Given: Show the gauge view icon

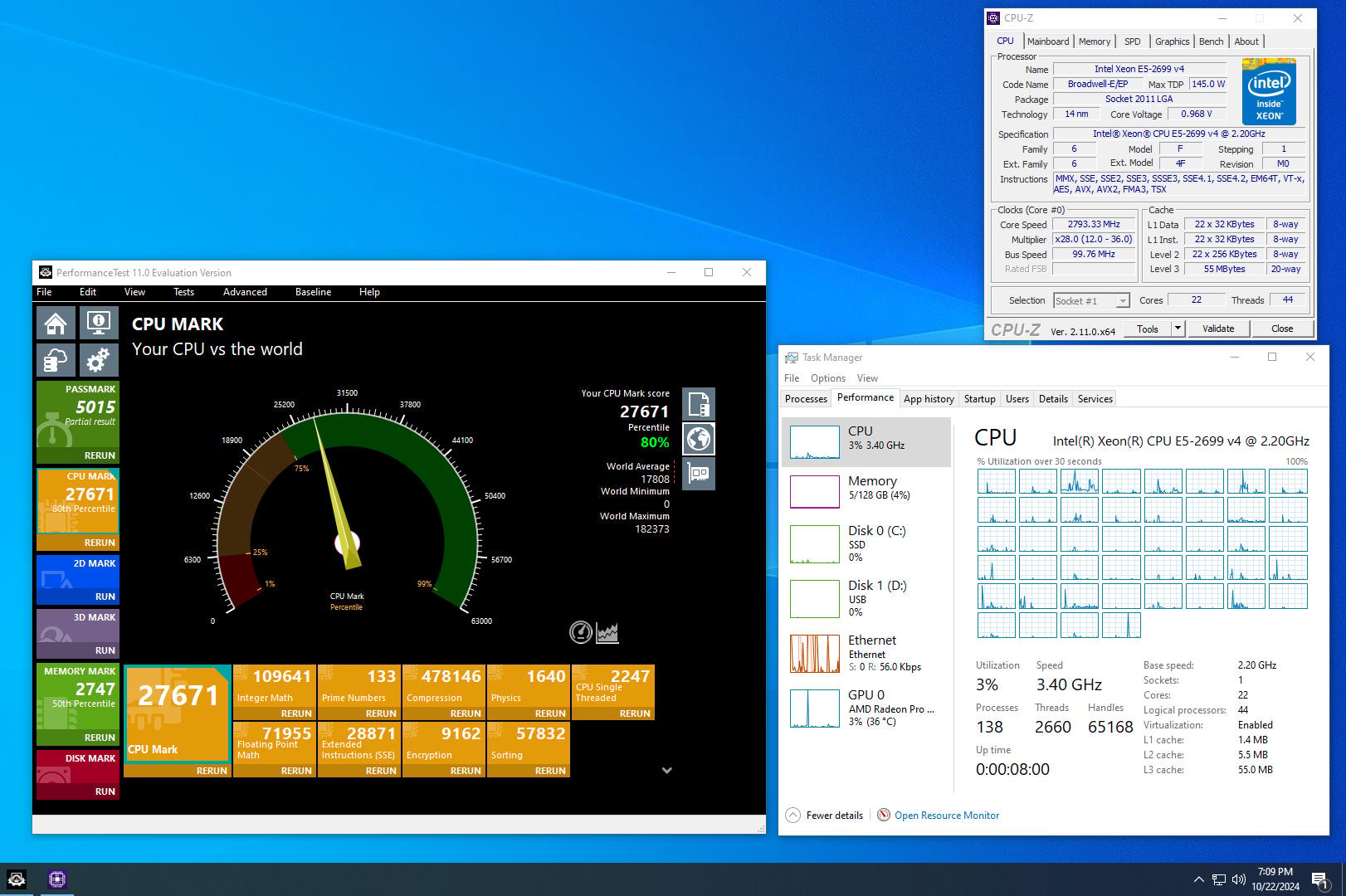Looking at the screenshot, I should coord(581,632).
